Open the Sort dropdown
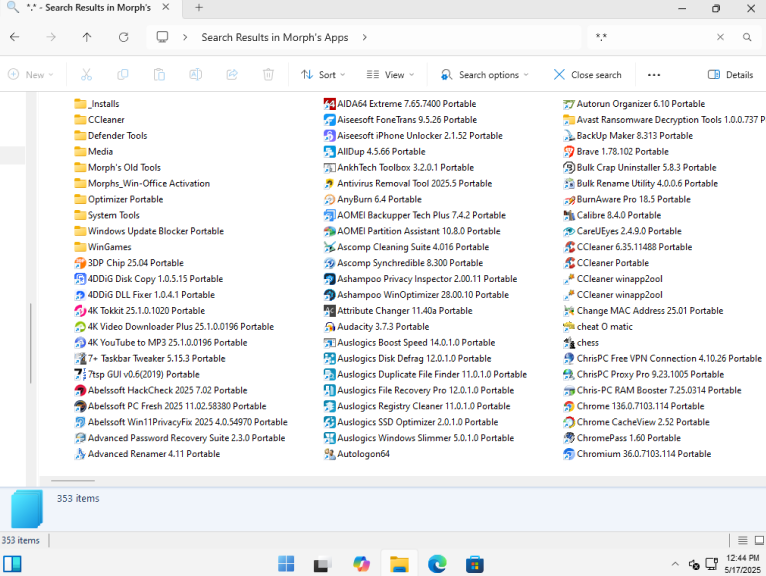The image size is (766, 576). coord(323,75)
